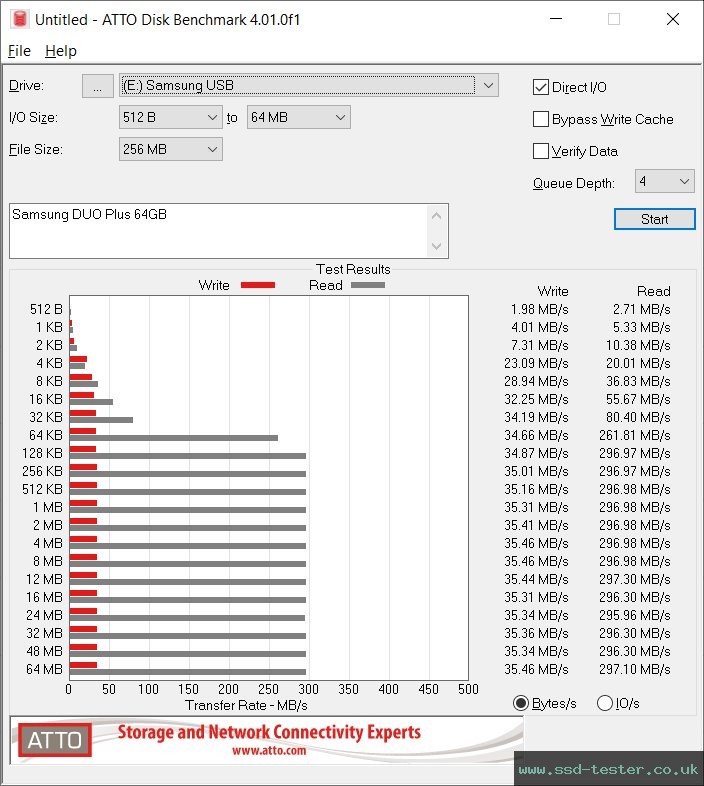Click the Read column header
The image size is (704, 786).
click(653, 291)
